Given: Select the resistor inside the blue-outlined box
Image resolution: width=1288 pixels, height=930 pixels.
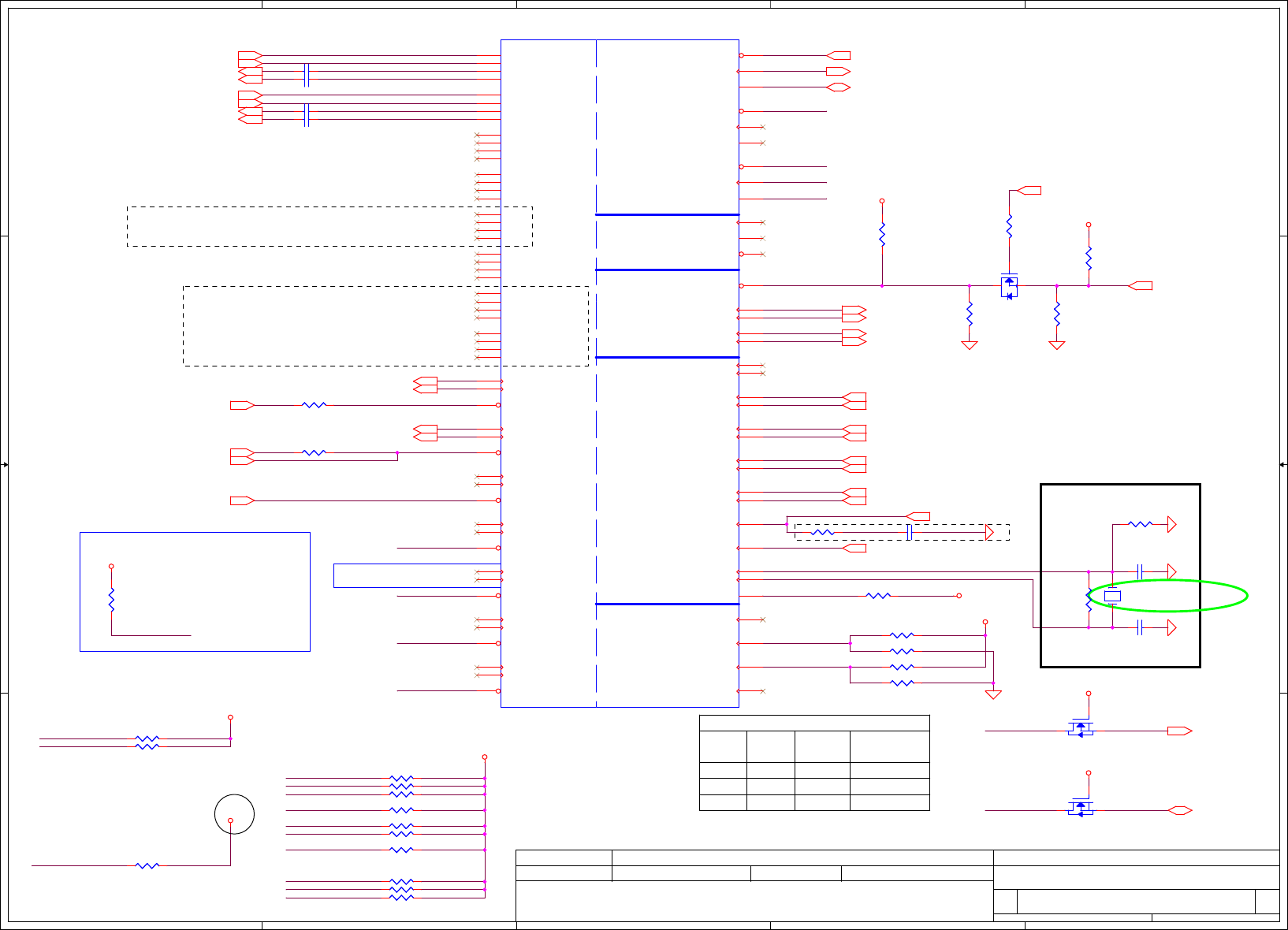Looking at the screenshot, I should pyautogui.click(x=111, y=600).
